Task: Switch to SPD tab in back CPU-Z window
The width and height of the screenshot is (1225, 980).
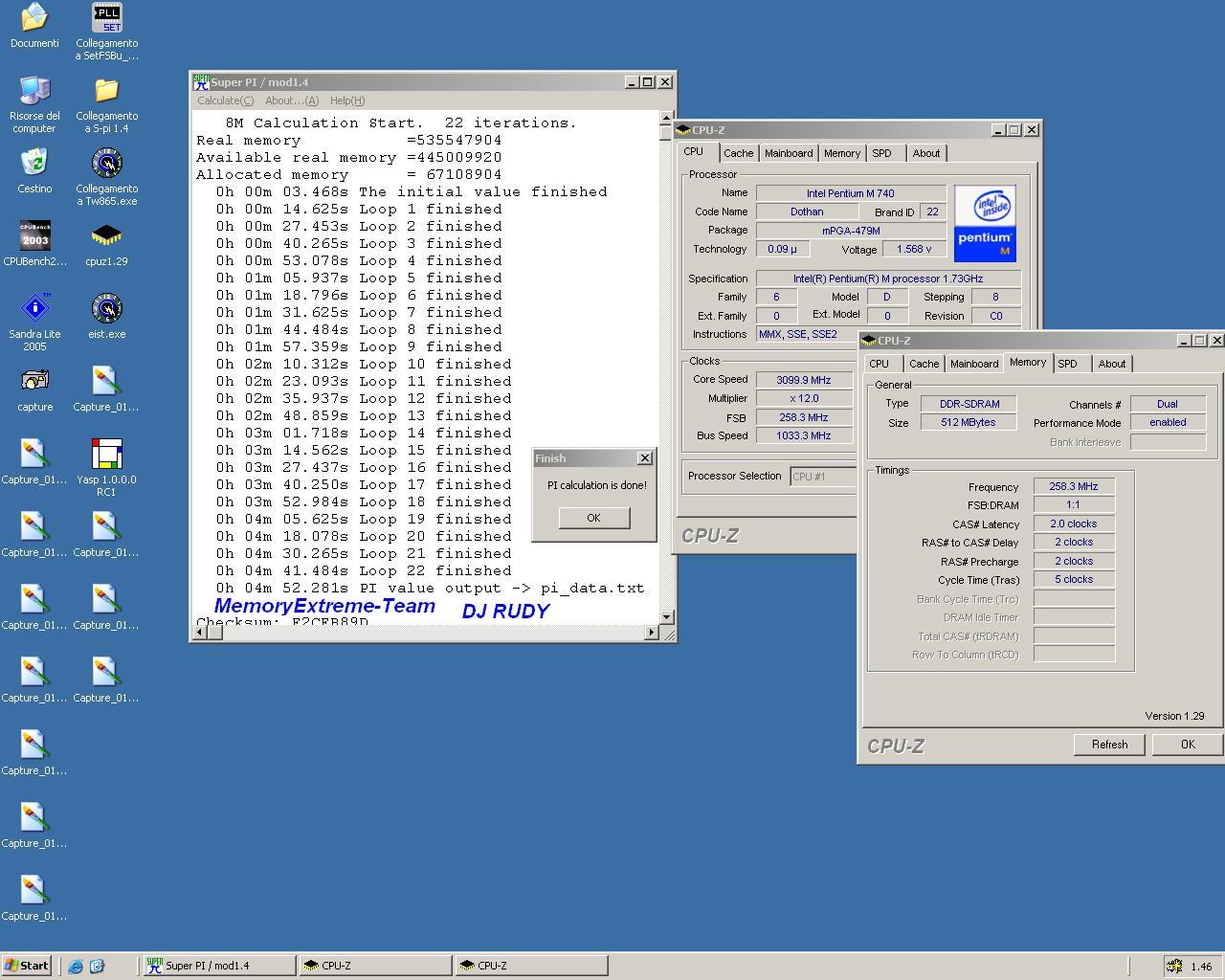Action: (881, 153)
